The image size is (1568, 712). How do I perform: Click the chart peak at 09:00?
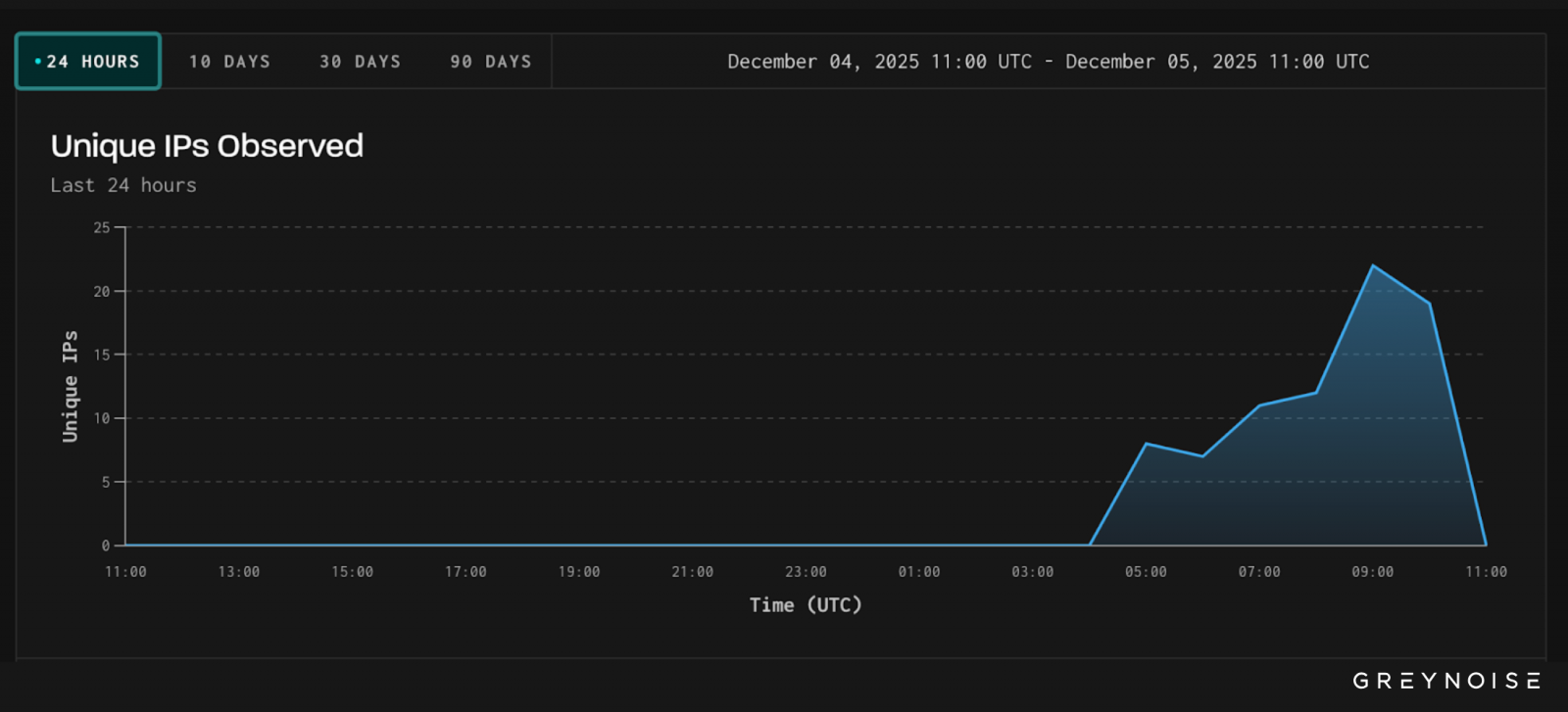[x=1372, y=265]
